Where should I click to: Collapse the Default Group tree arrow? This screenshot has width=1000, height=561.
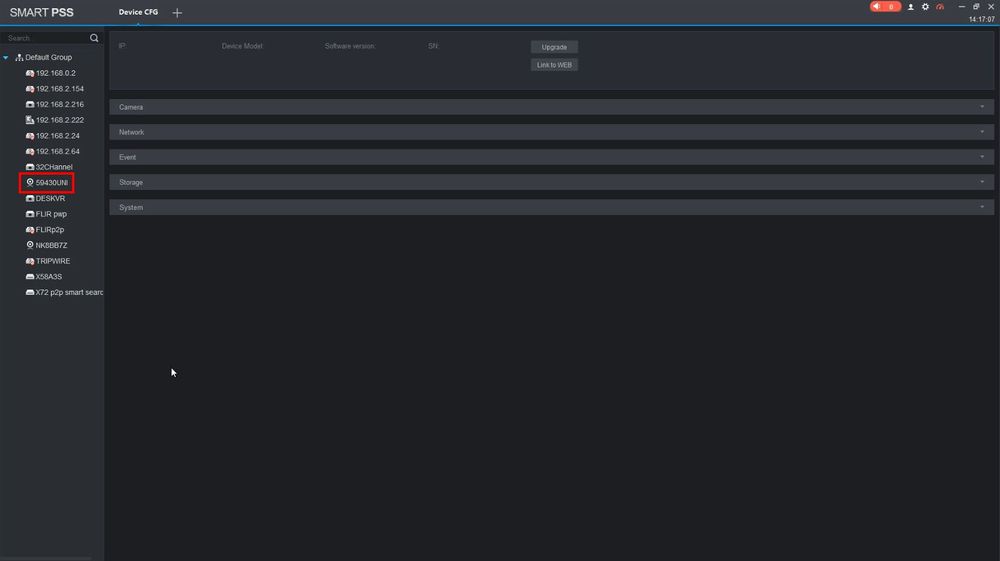(6, 57)
